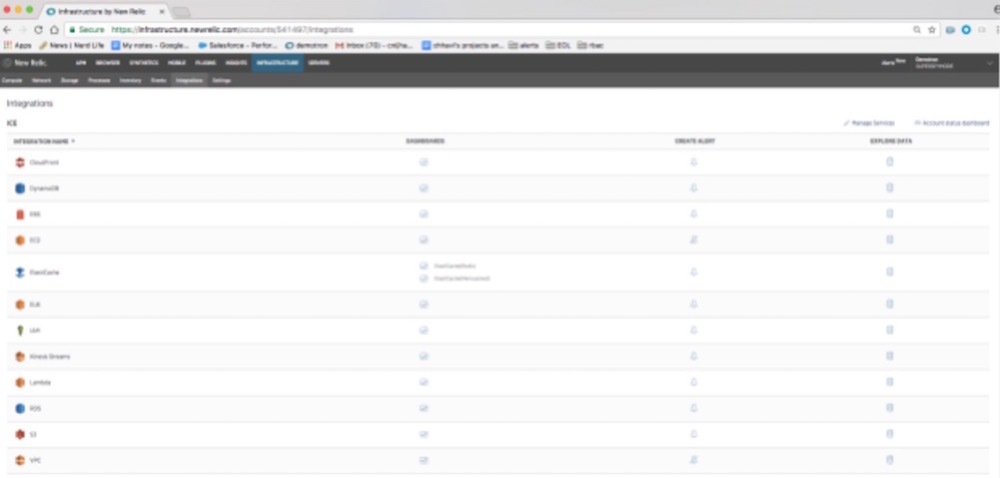
Task: Explore data for CloudFront icon
Action: click(x=890, y=162)
